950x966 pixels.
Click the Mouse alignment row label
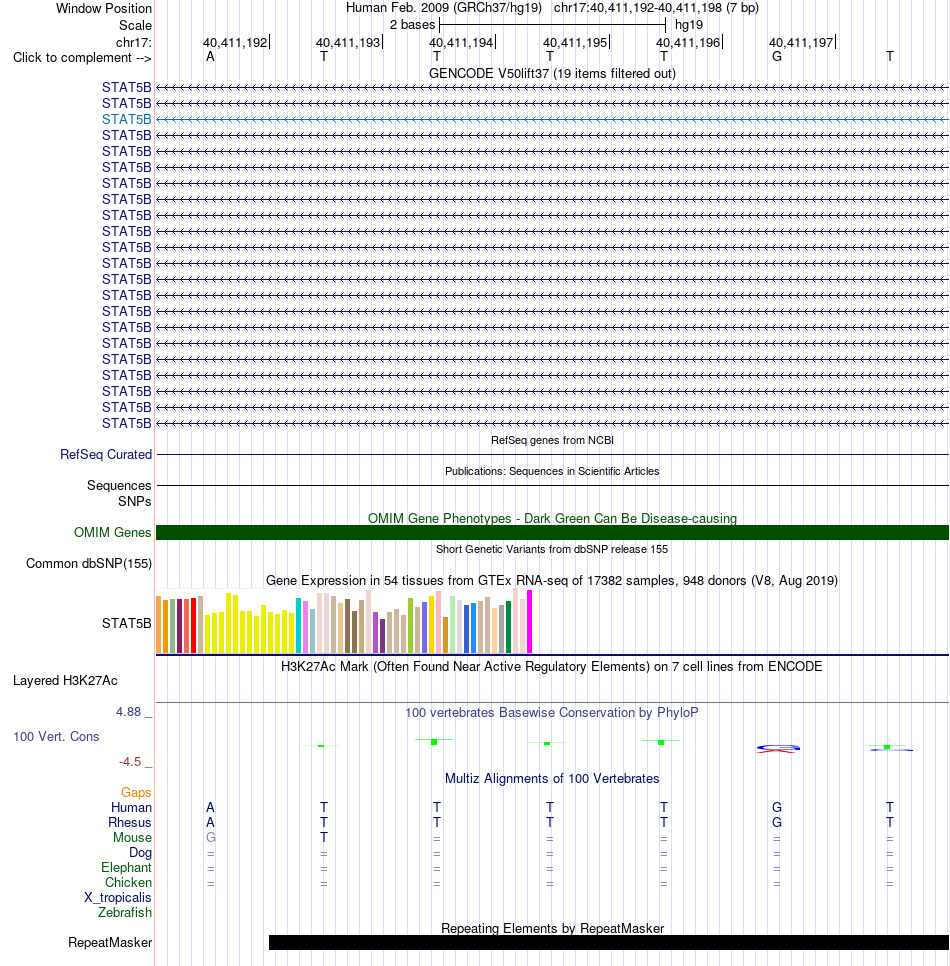pyautogui.click(x=132, y=837)
